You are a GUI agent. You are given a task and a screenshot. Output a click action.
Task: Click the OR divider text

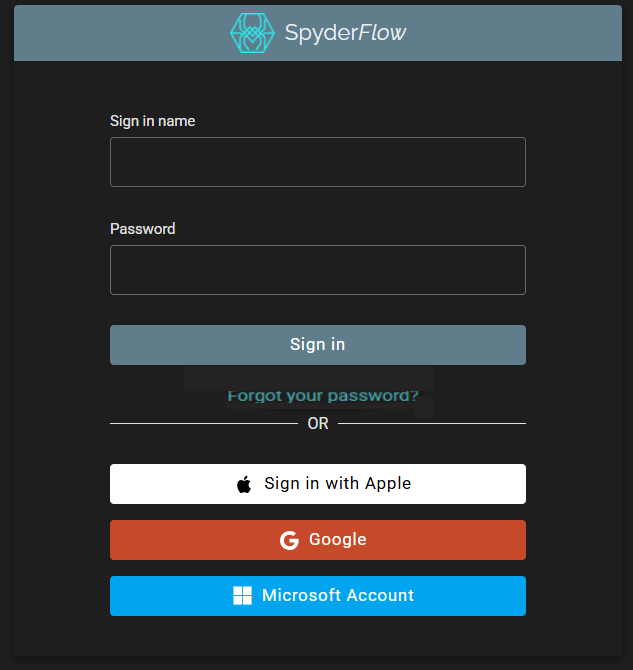tap(318, 424)
